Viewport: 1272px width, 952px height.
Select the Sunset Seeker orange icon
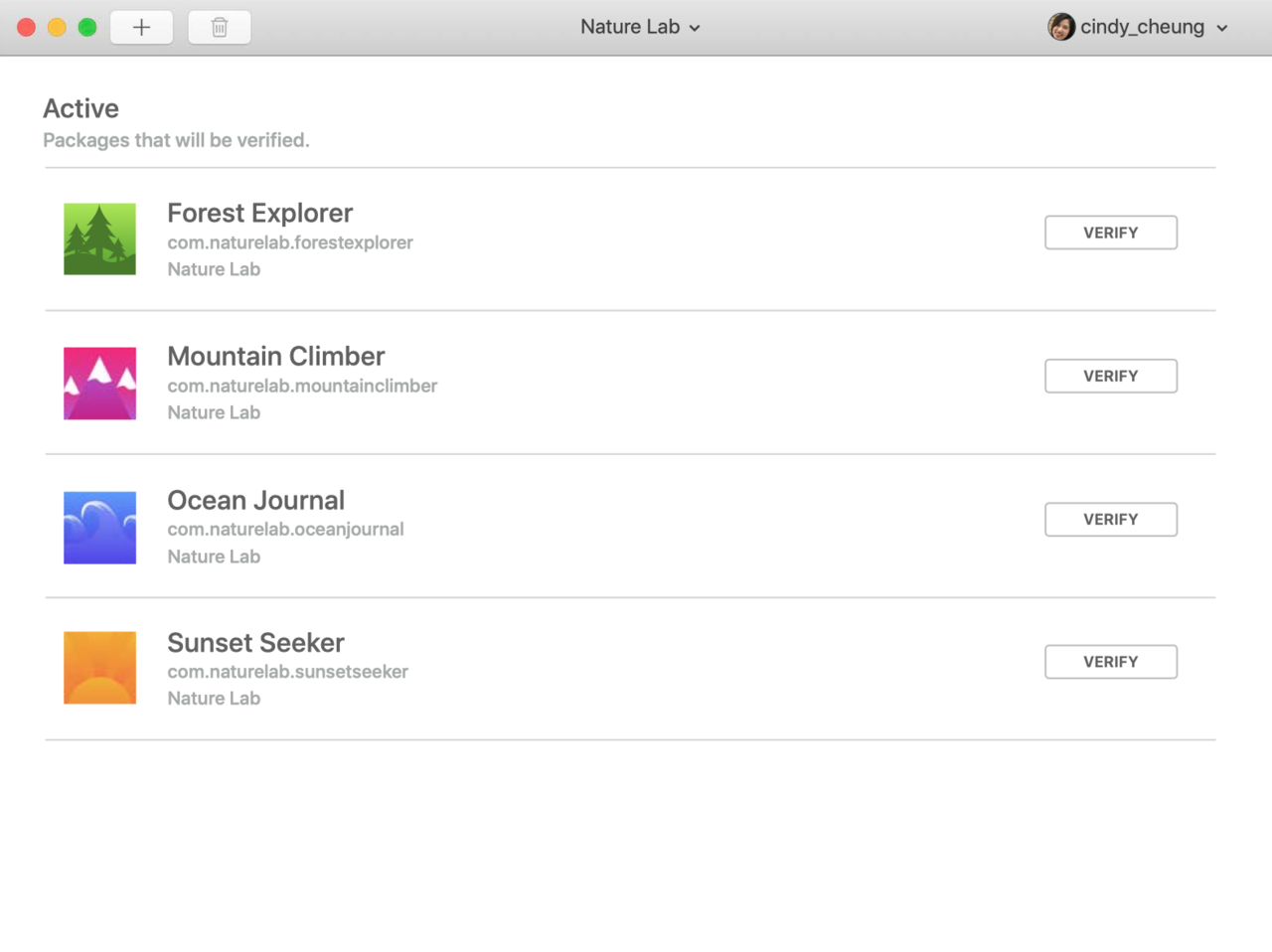click(99, 668)
